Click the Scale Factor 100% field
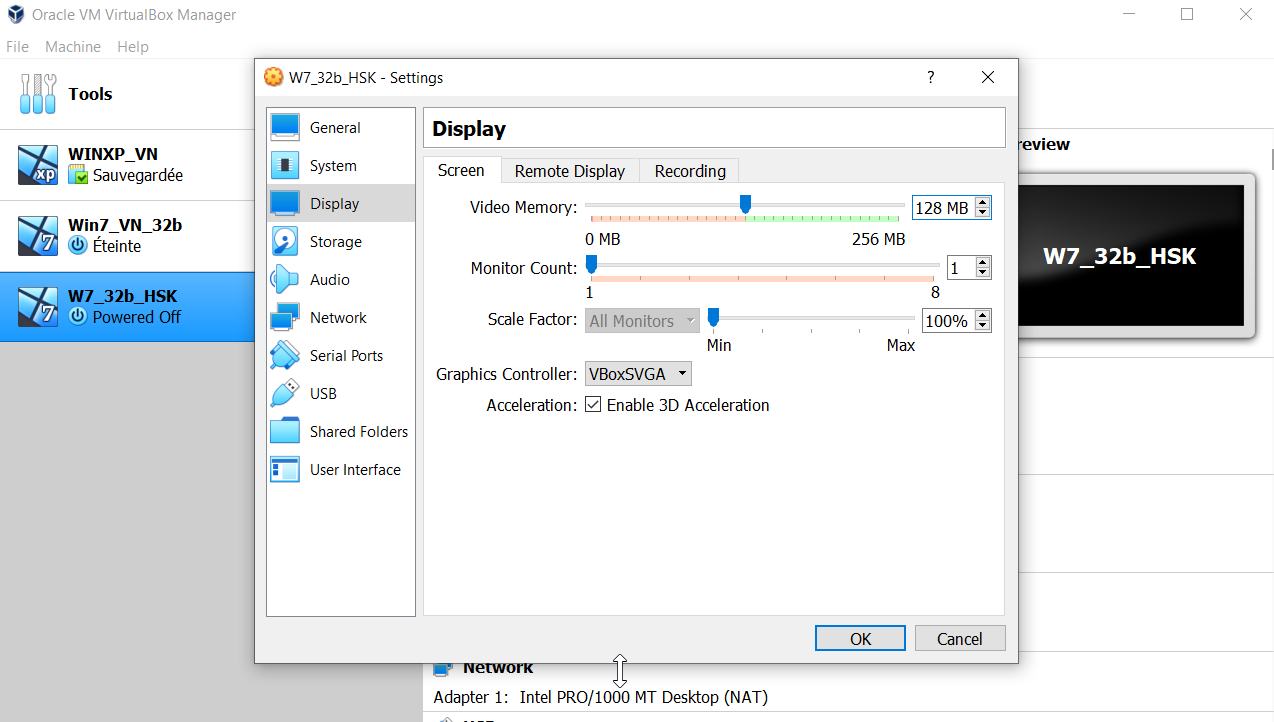This screenshot has height=722, width=1274. (947, 321)
